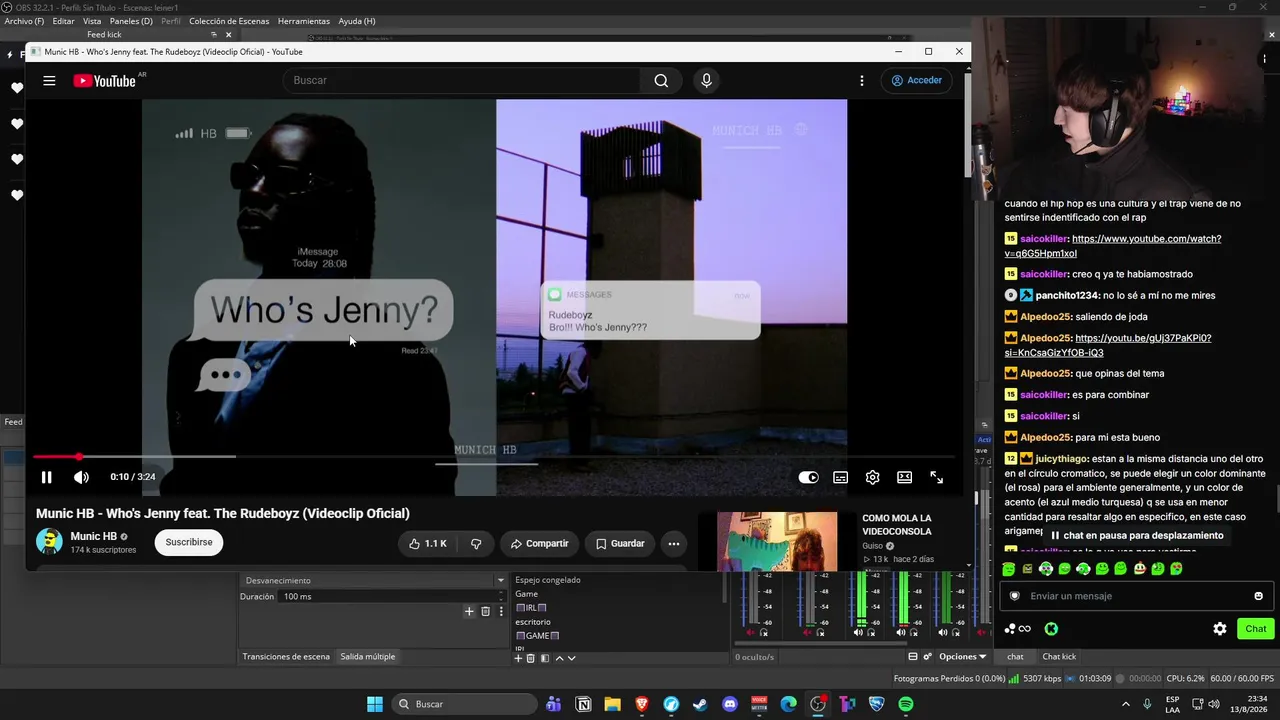This screenshot has height=720, width=1280.
Task: Add a new scene transition with plus
Action: click(x=469, y=611)
